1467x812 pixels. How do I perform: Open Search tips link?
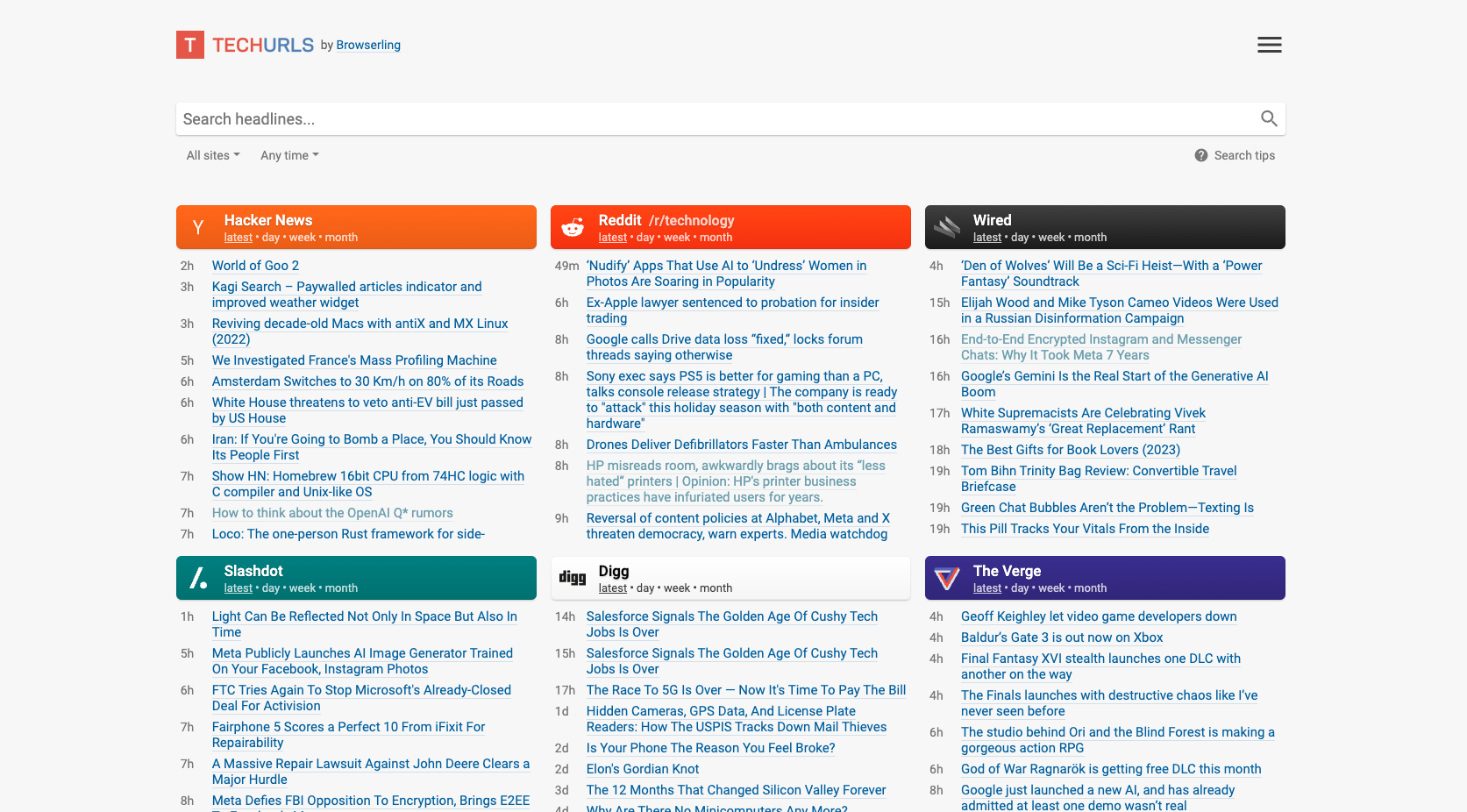pos(1244,155)
